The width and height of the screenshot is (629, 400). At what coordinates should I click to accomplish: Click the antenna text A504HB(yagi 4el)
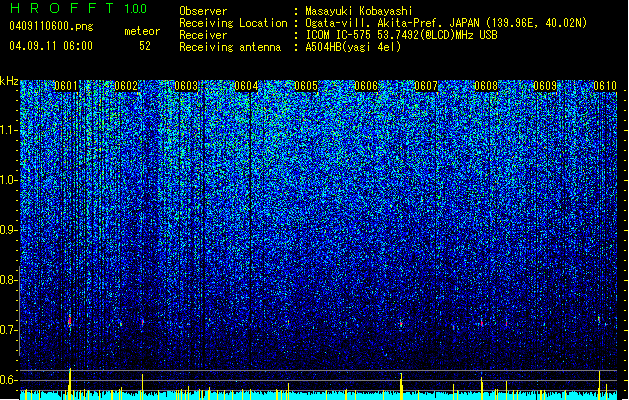click(x=353, y=47)
